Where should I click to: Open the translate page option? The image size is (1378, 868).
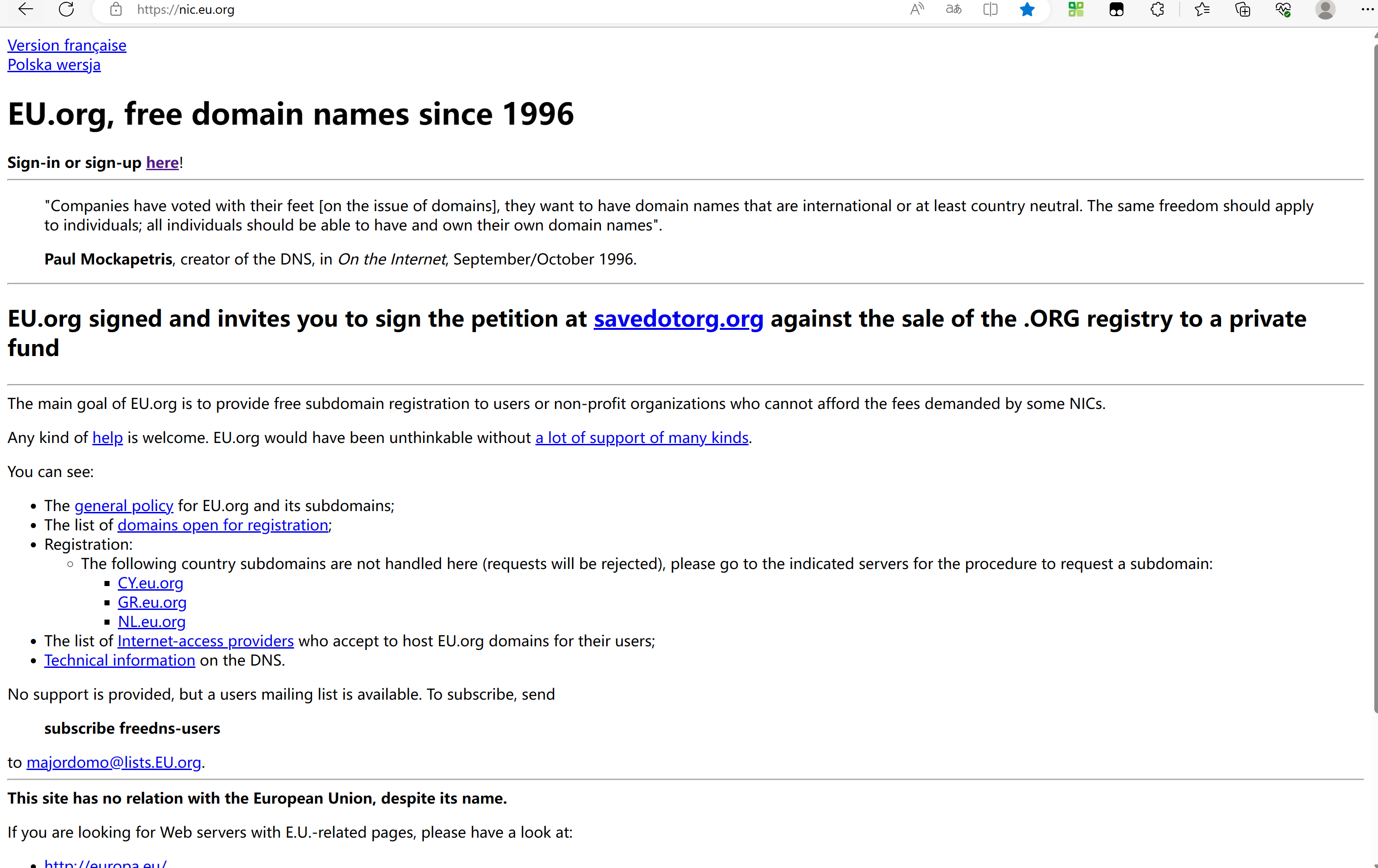(x=953, y=9)
